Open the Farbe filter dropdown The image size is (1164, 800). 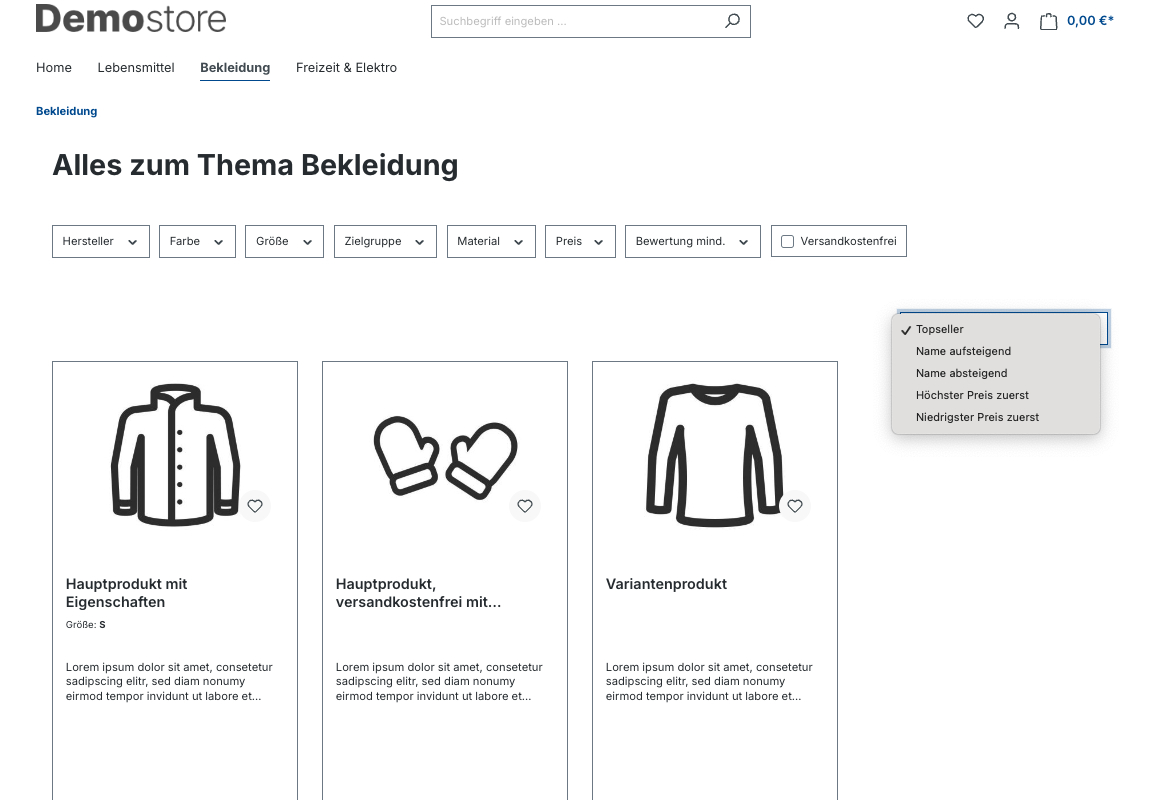(x=197, y=242)
